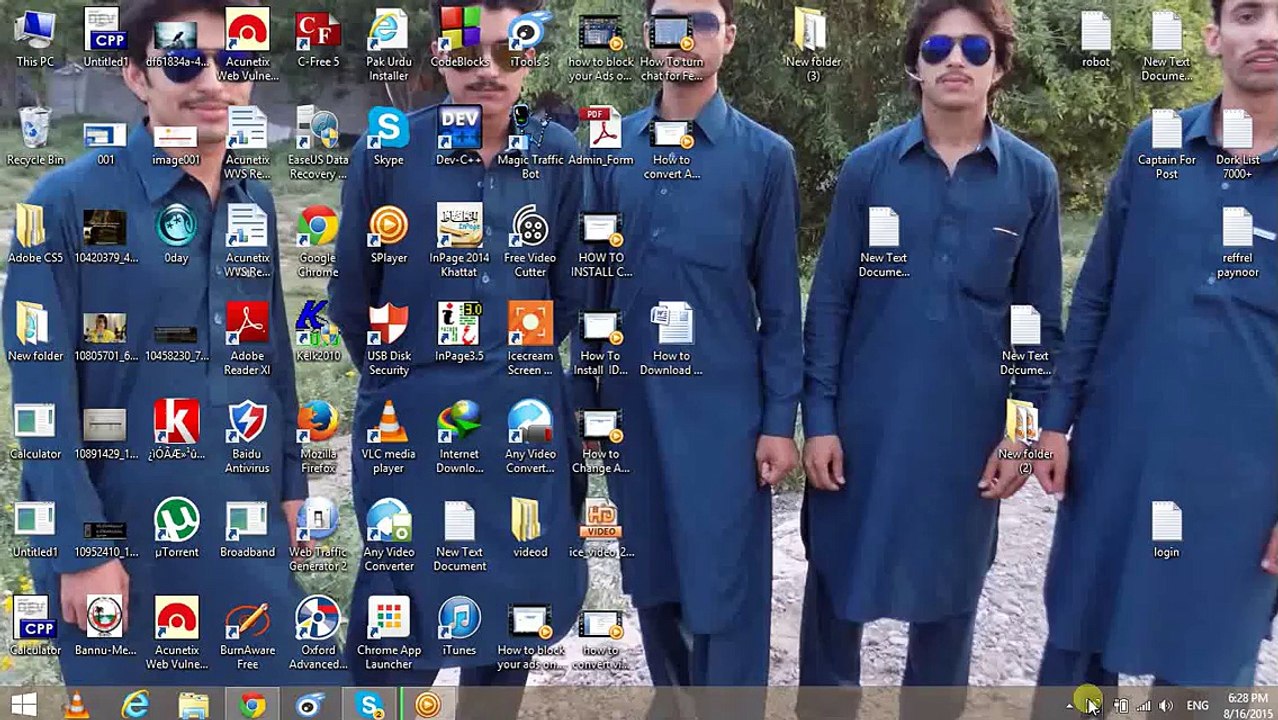This screenshot has height=720, width=1278.
Task: Open µTorrent desktop shortcut
Action: click(x=176, y=530)
